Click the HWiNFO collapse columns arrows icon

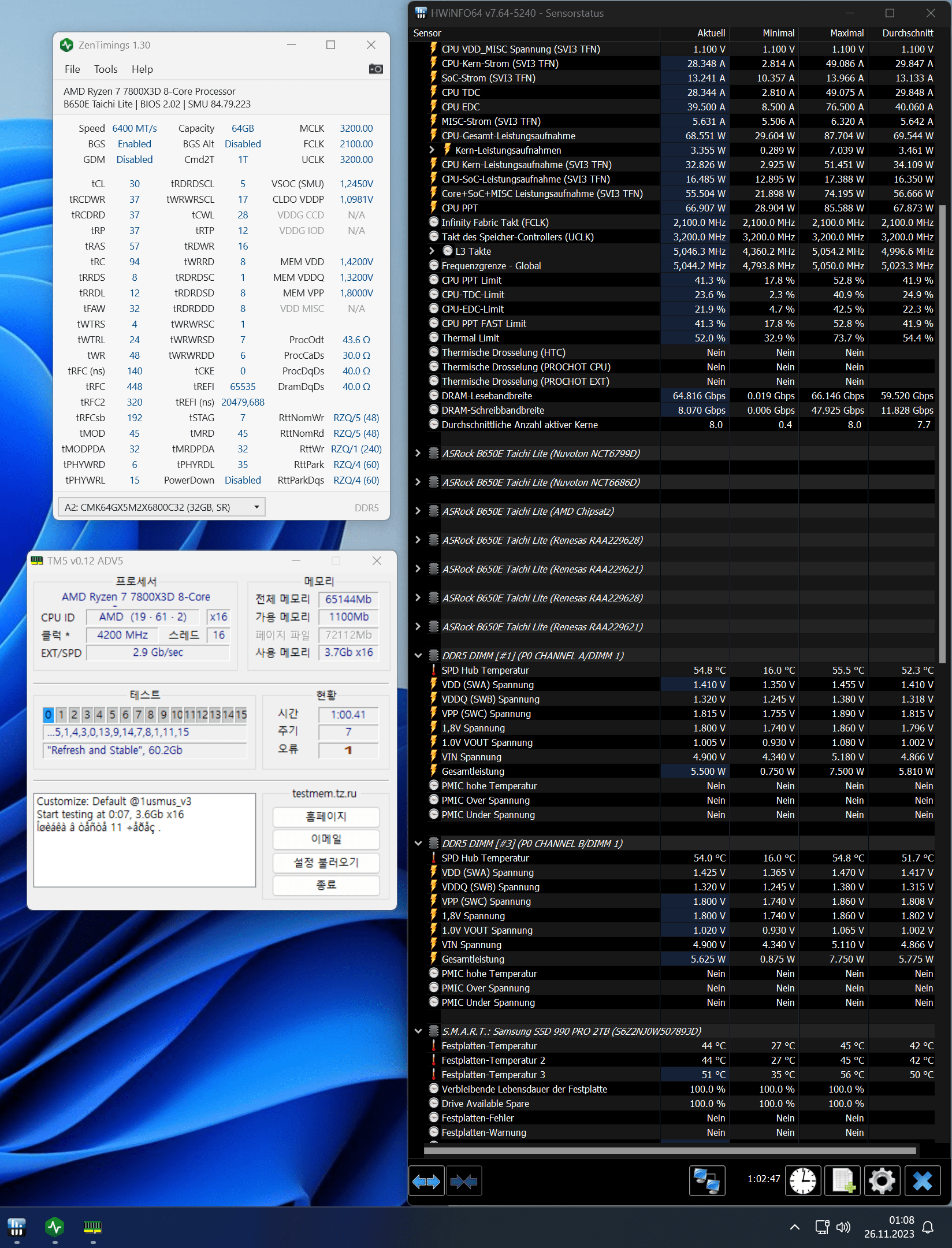464,1182
